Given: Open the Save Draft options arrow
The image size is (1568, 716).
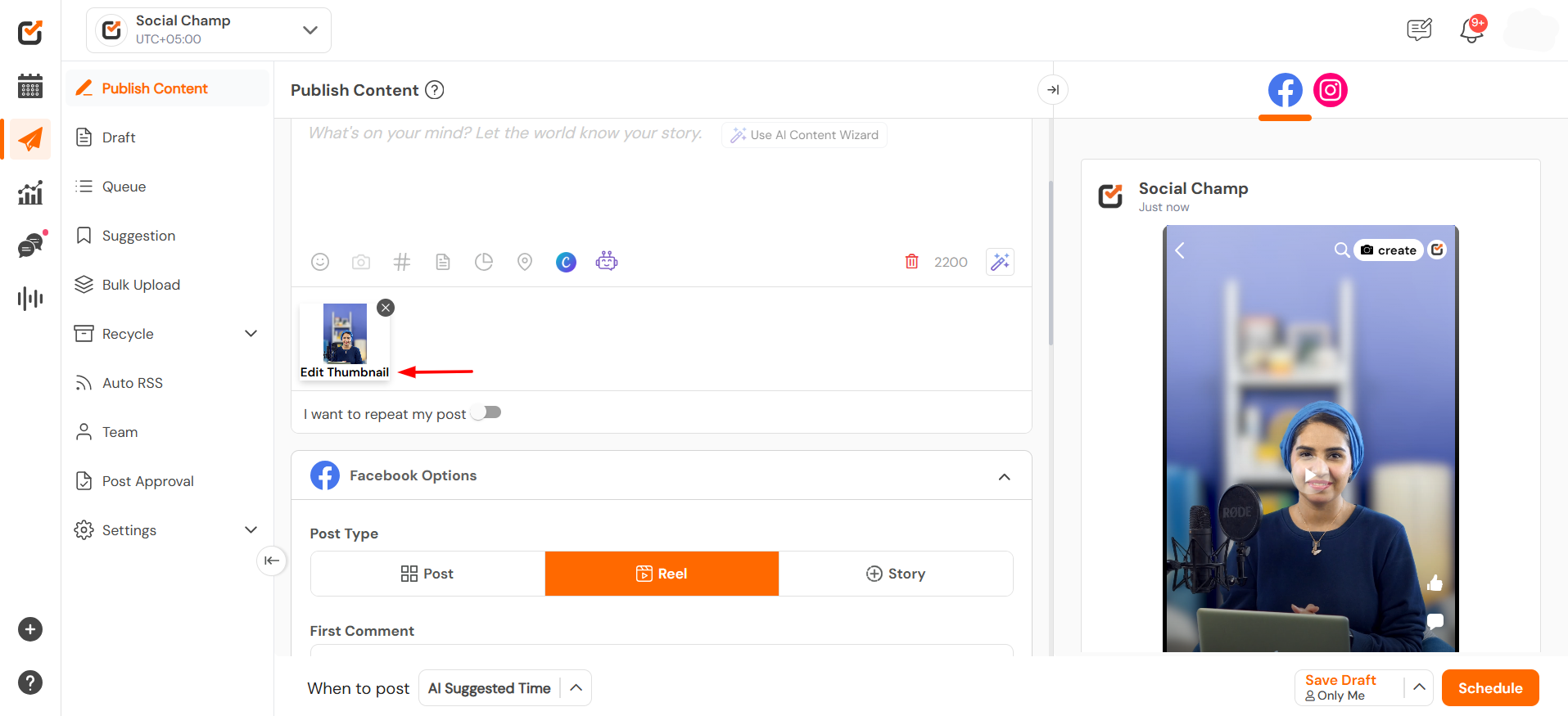Looking at the screenshot, I should pos(1419,687).
